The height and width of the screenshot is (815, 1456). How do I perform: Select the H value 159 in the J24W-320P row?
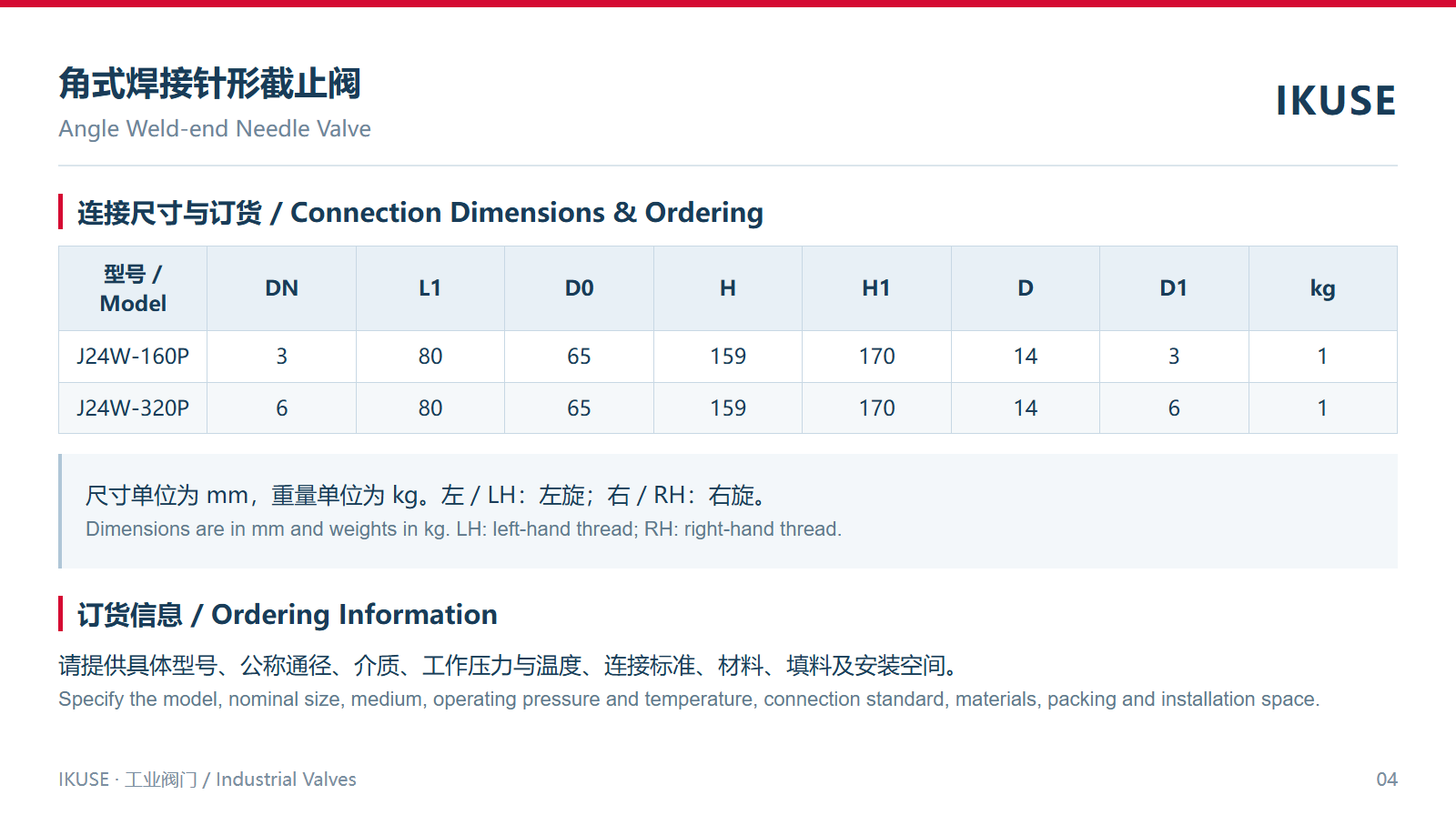point(728,408)
